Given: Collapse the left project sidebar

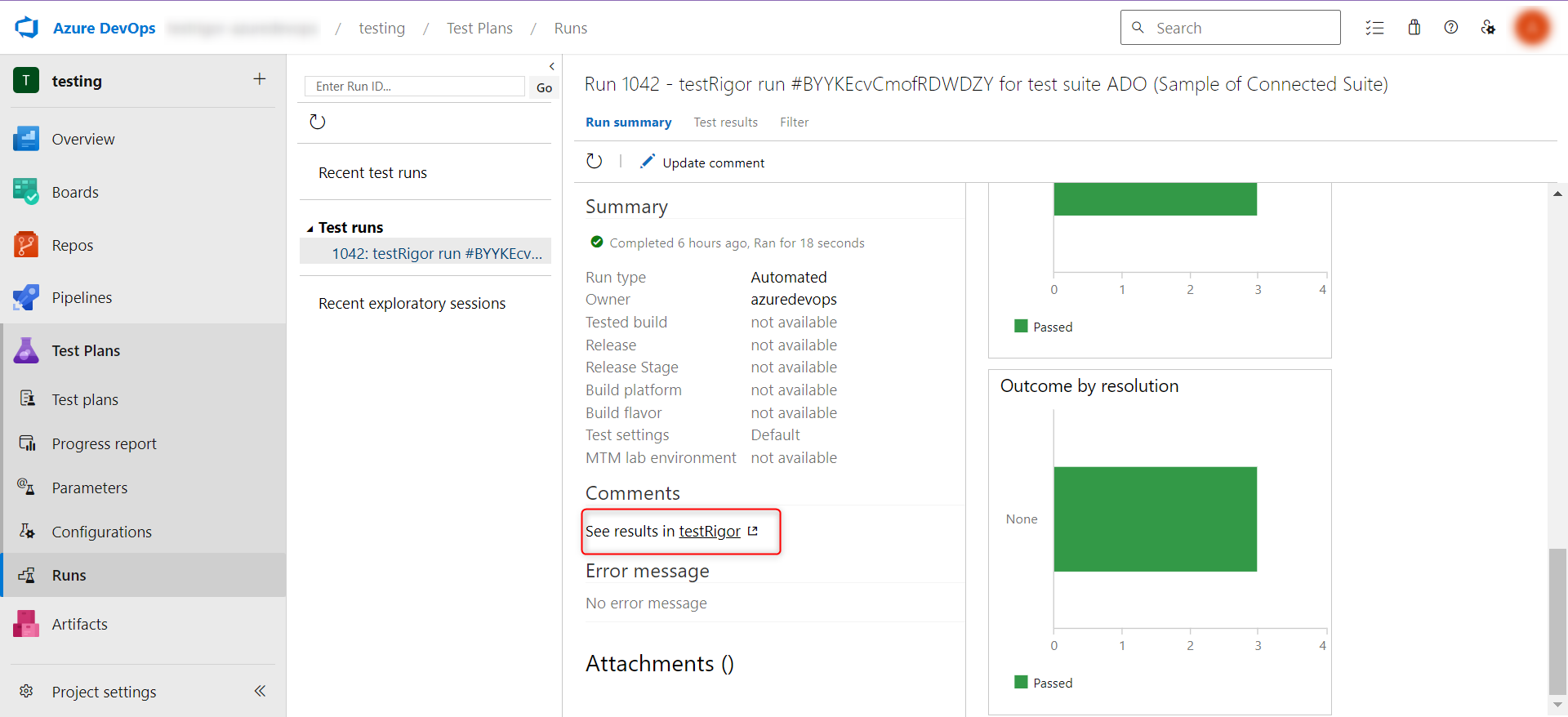Looking at the screenshot, I should click(260, 691).
